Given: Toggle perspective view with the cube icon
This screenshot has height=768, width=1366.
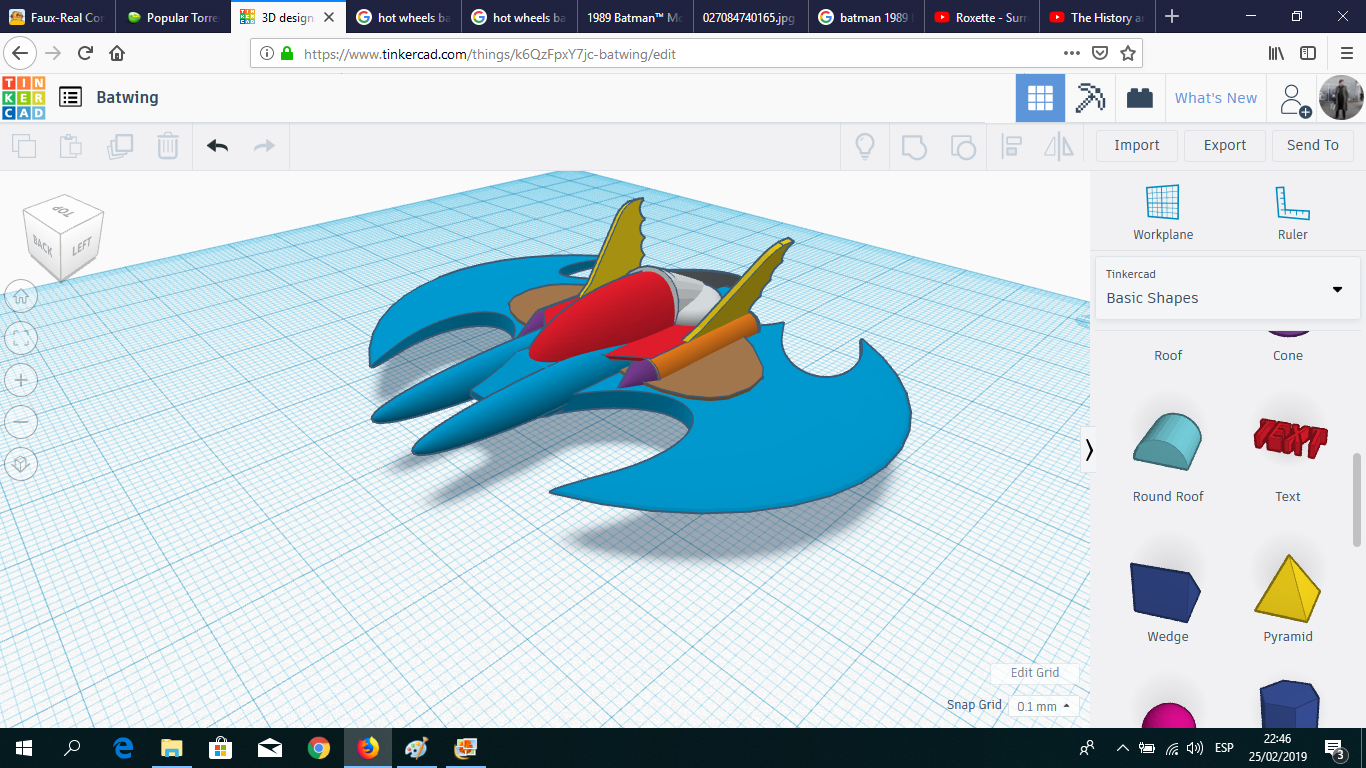Looking at the screenshot, I should 21,463.
